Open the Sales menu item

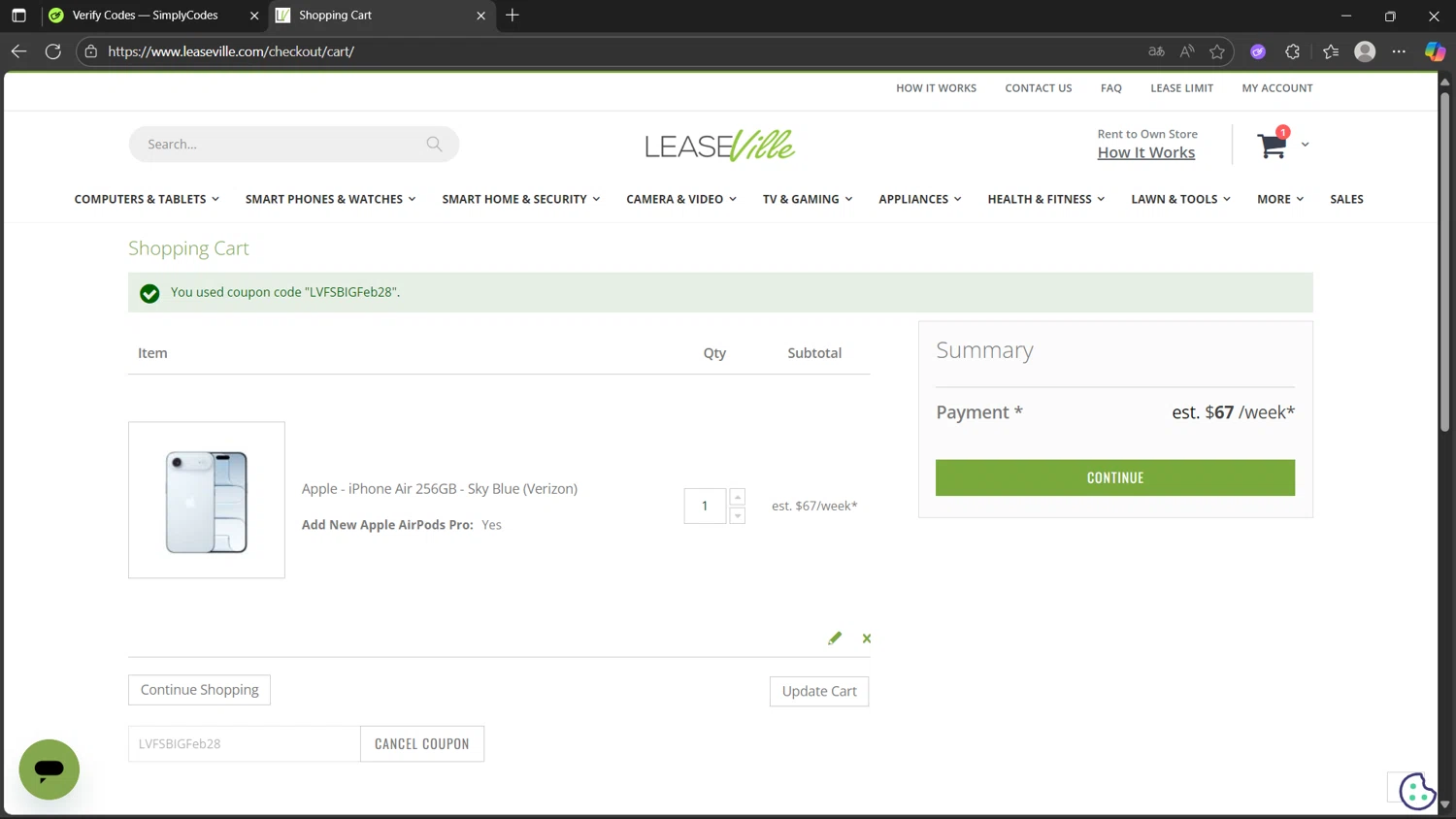click(x=1346, y=199)
